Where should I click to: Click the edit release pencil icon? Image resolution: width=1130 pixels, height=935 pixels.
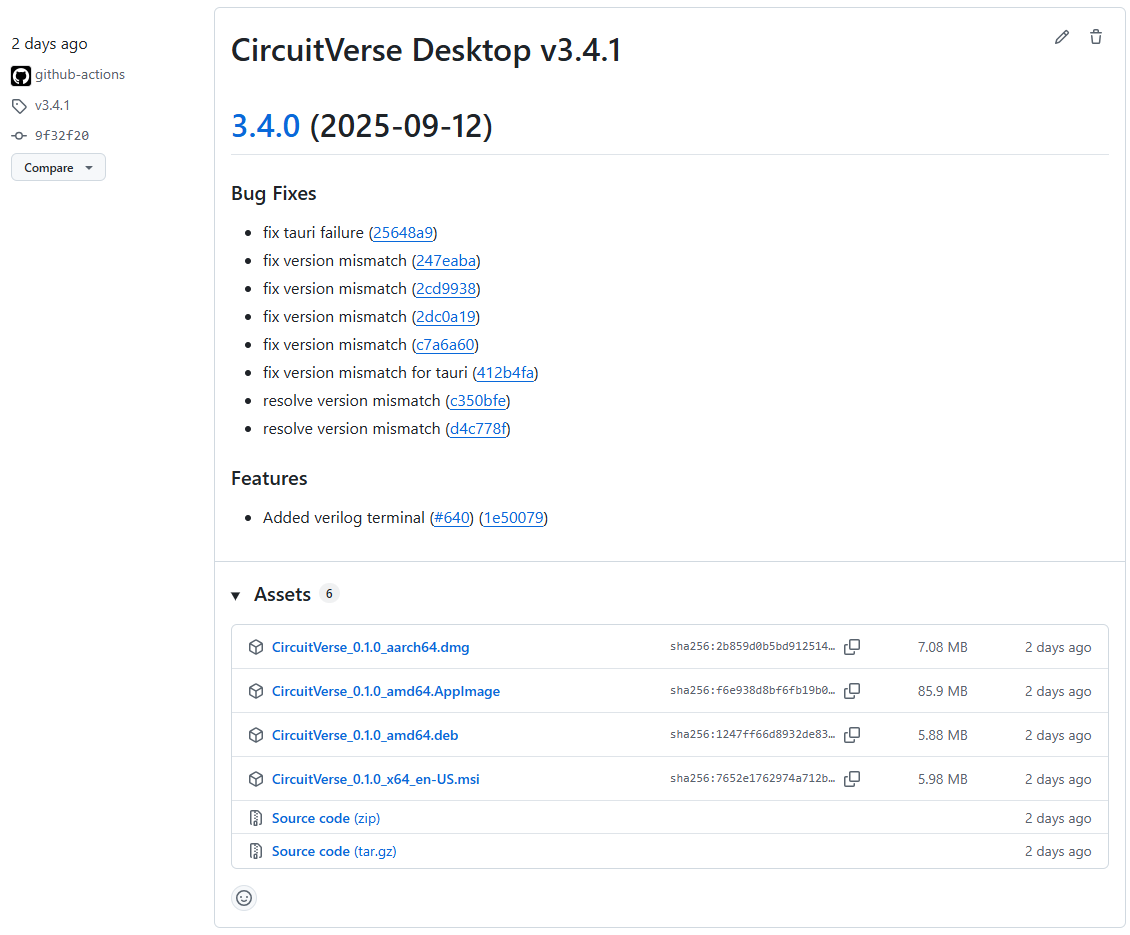pyautogui.click(x=1062, y=37)
